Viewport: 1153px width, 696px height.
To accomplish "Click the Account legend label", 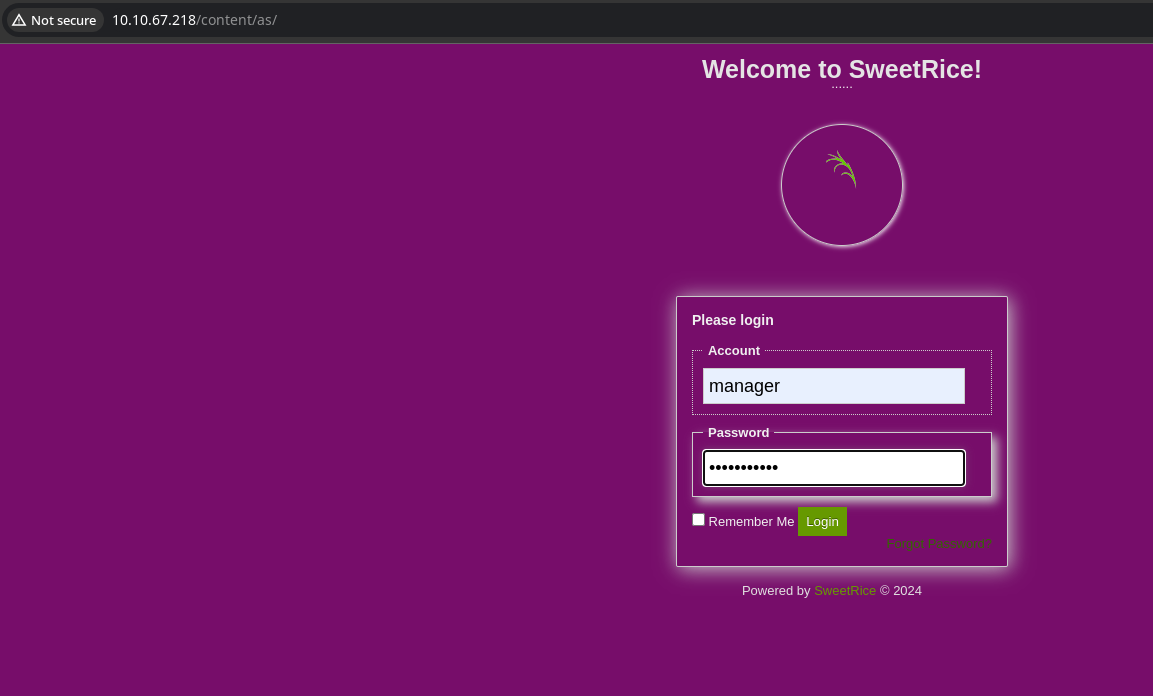I will pos(733,351).
